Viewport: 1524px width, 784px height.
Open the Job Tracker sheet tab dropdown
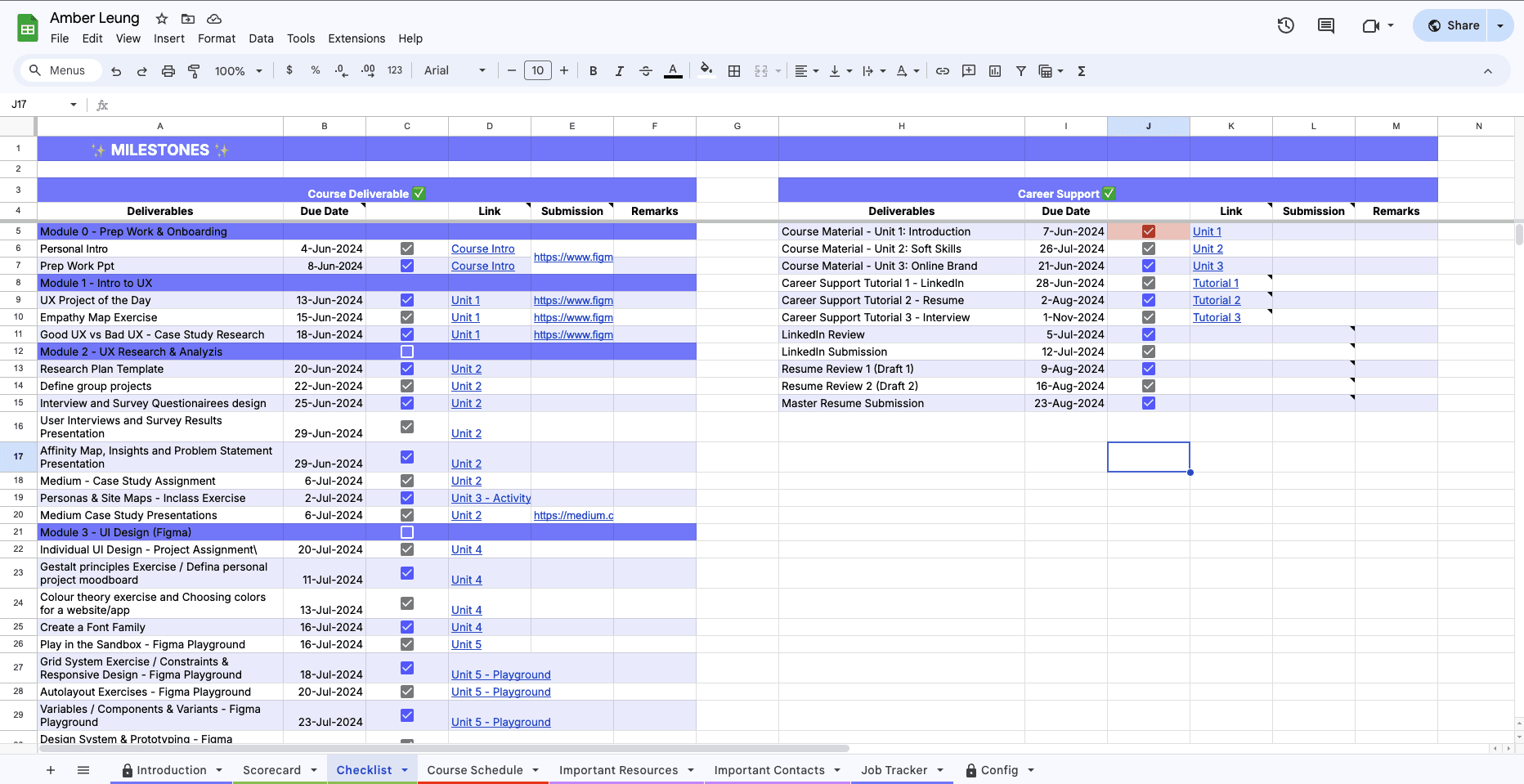tap(939, 770)
